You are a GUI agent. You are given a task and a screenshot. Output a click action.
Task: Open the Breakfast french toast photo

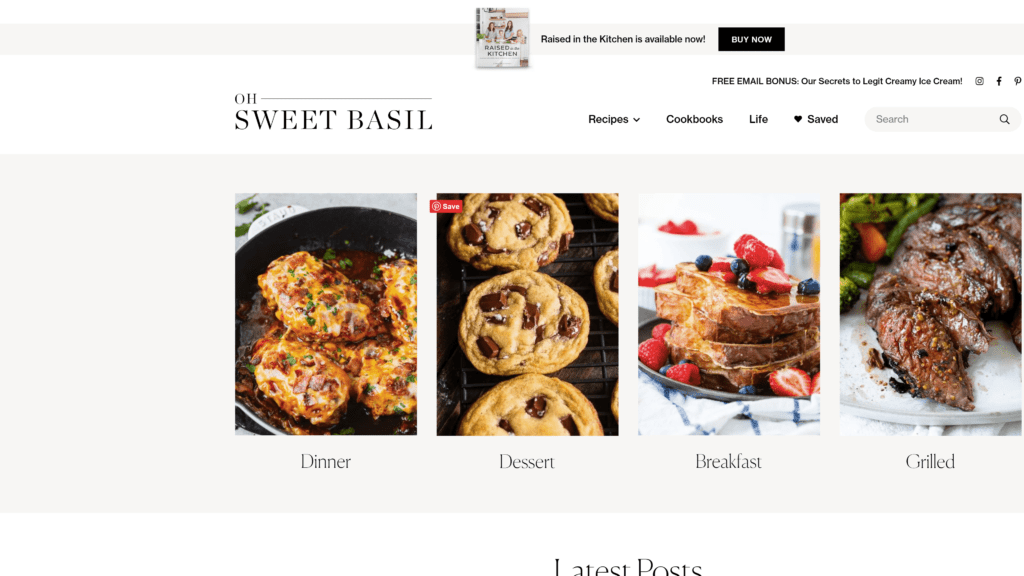click(729, 314)
